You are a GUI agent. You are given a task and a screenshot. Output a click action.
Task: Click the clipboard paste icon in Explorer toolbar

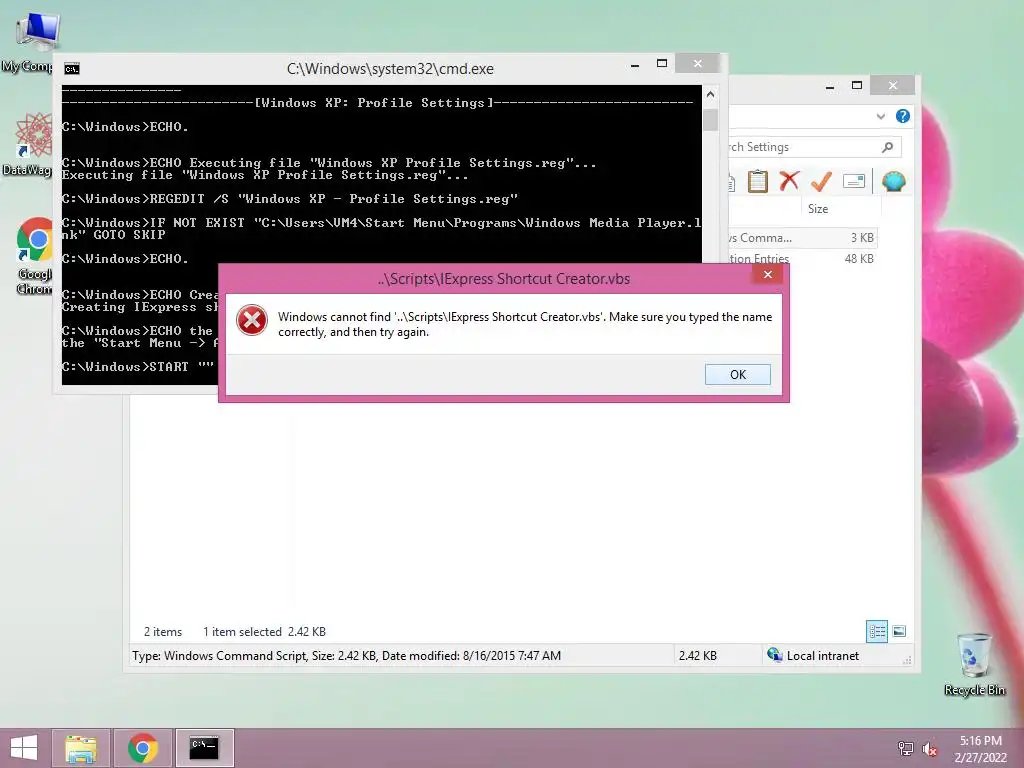[x=758, y=182]
